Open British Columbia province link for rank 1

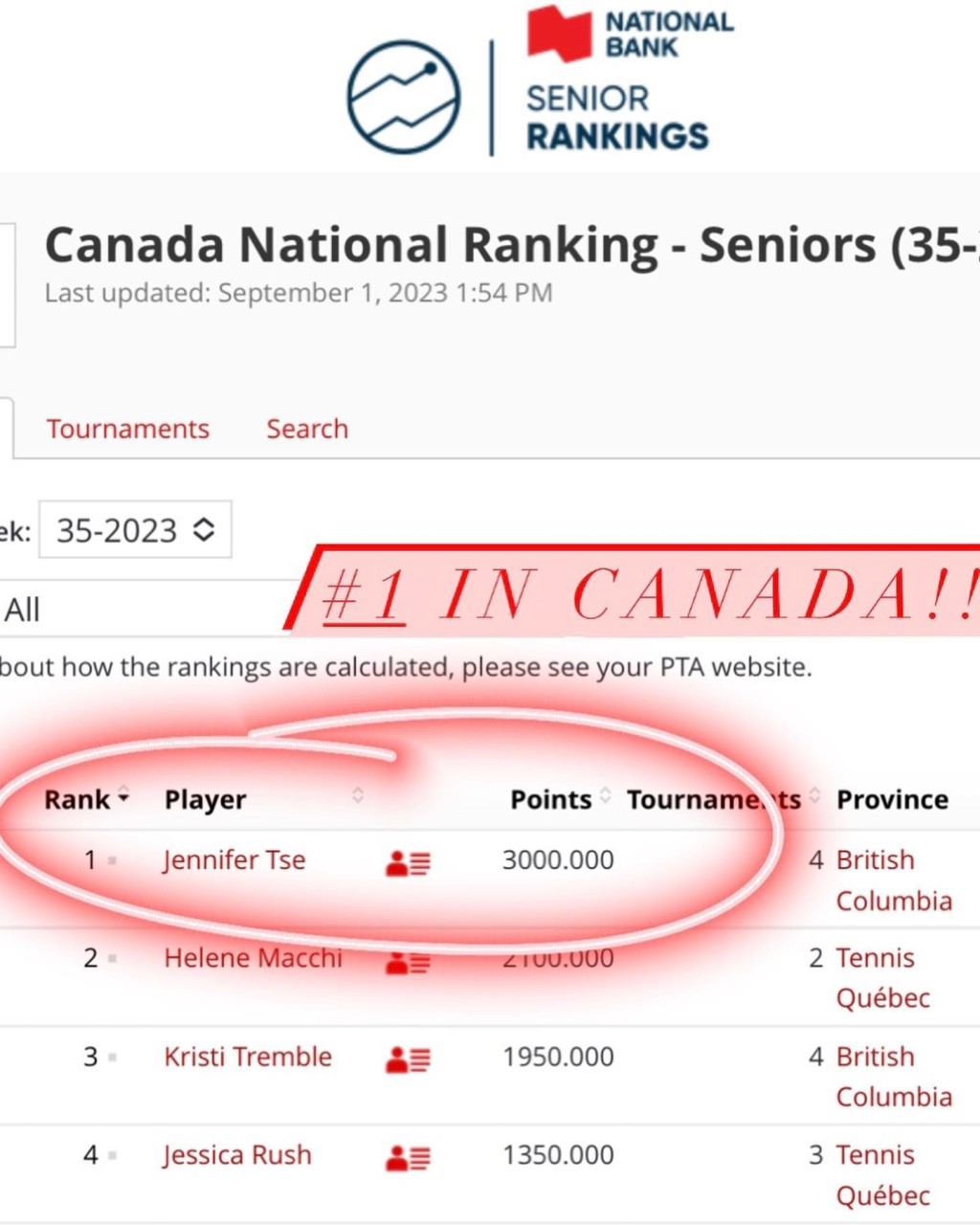894,880
